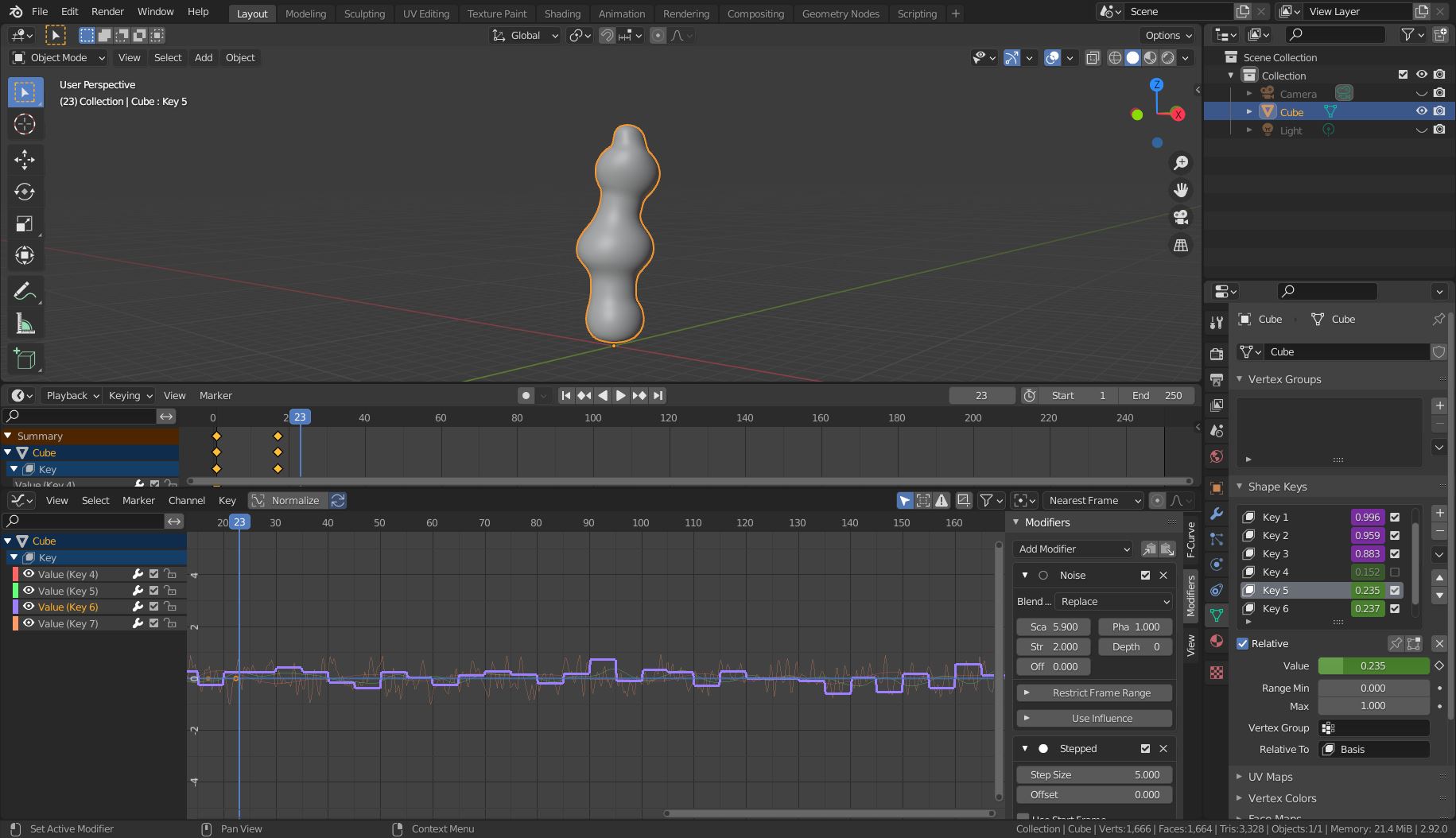Click the Step Size 5.000 slider field
Viewport: 1456px width, 838px height.
coord(1094,774)
